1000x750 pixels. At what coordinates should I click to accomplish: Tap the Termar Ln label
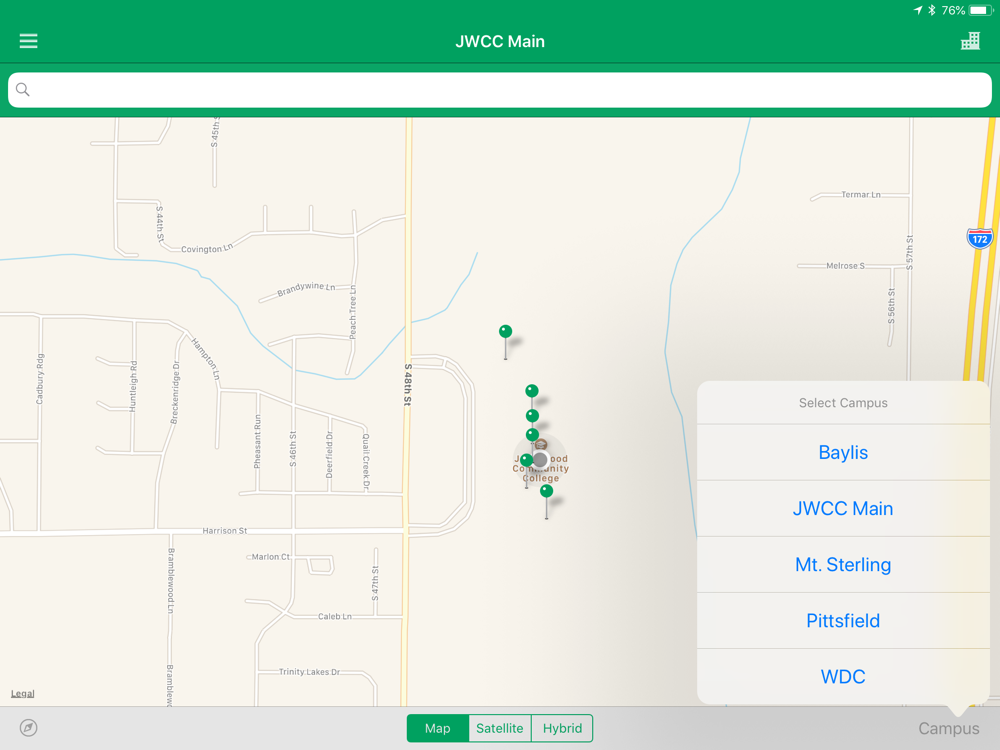pyautogui.click(x=861, y=195)
